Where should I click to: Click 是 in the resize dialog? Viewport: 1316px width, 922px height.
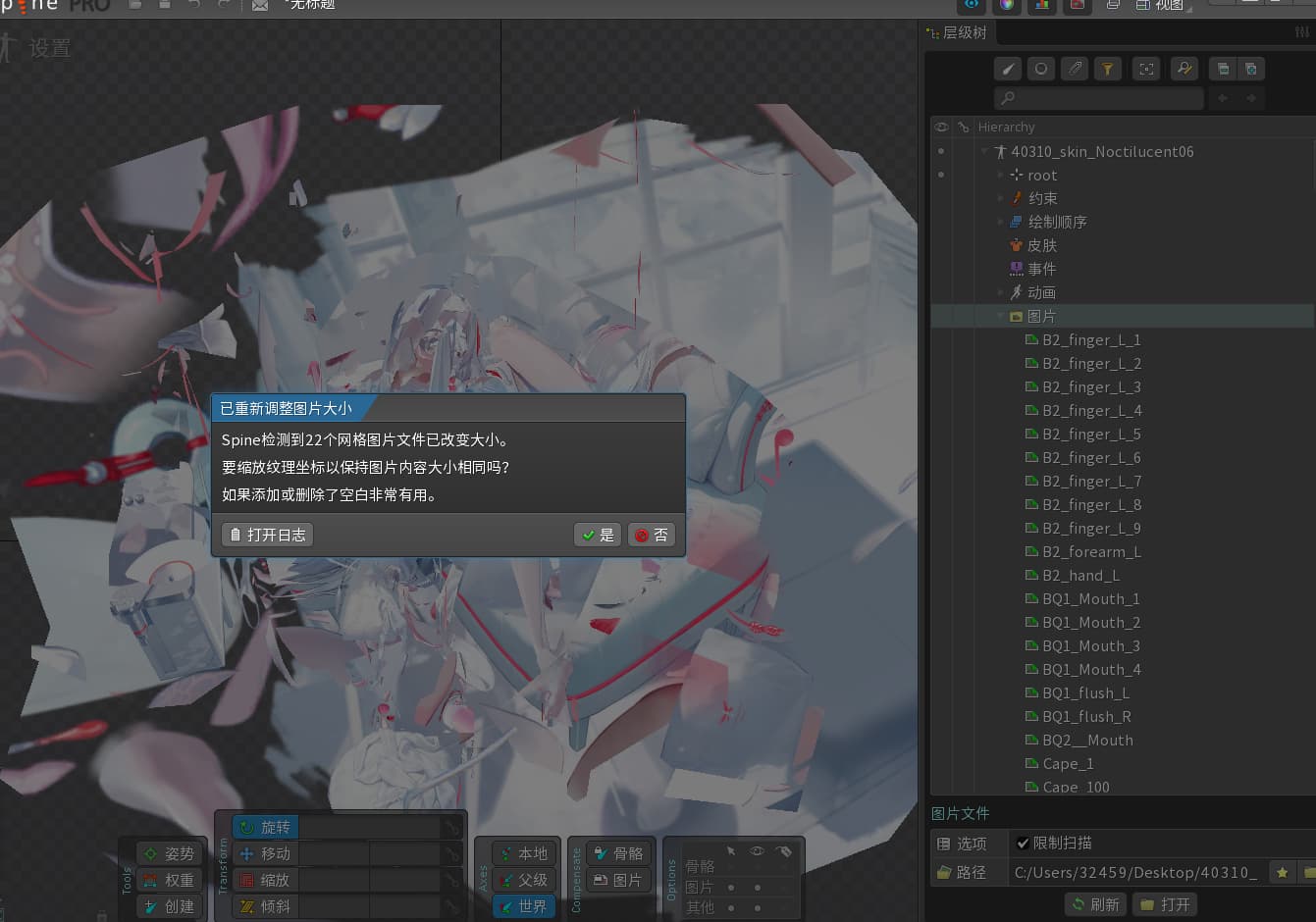click(598, 535)
